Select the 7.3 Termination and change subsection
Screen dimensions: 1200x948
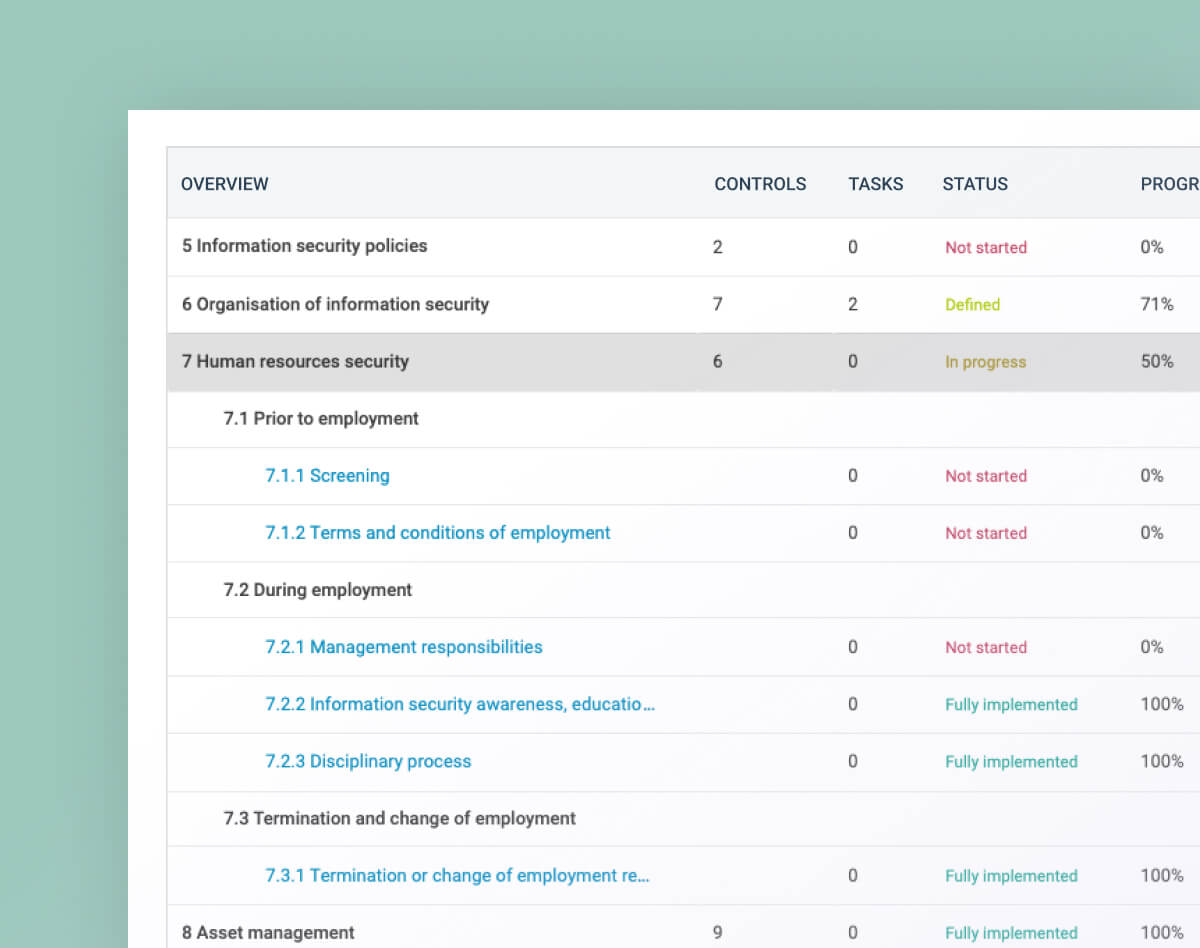398,818
